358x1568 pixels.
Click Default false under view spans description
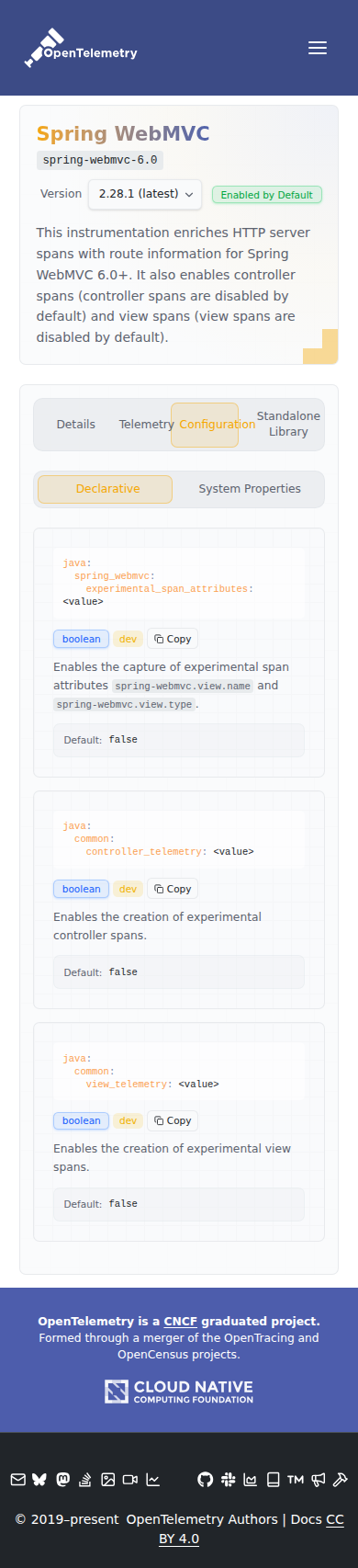[x=179, y=1204]
